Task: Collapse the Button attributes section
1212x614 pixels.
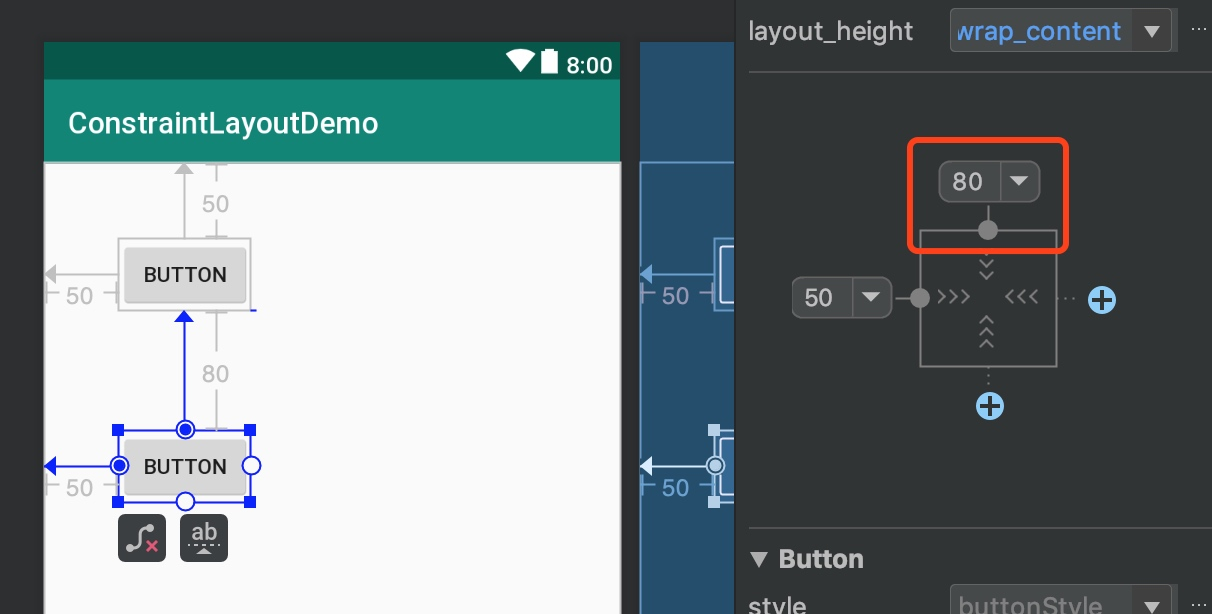Action: 760,558
